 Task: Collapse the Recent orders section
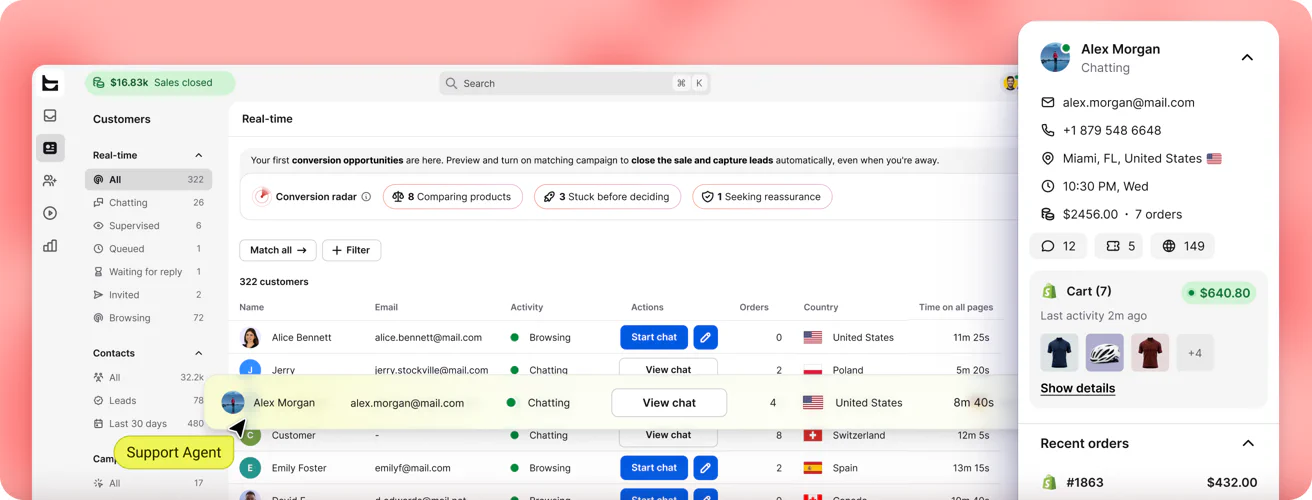(1248, 443)
